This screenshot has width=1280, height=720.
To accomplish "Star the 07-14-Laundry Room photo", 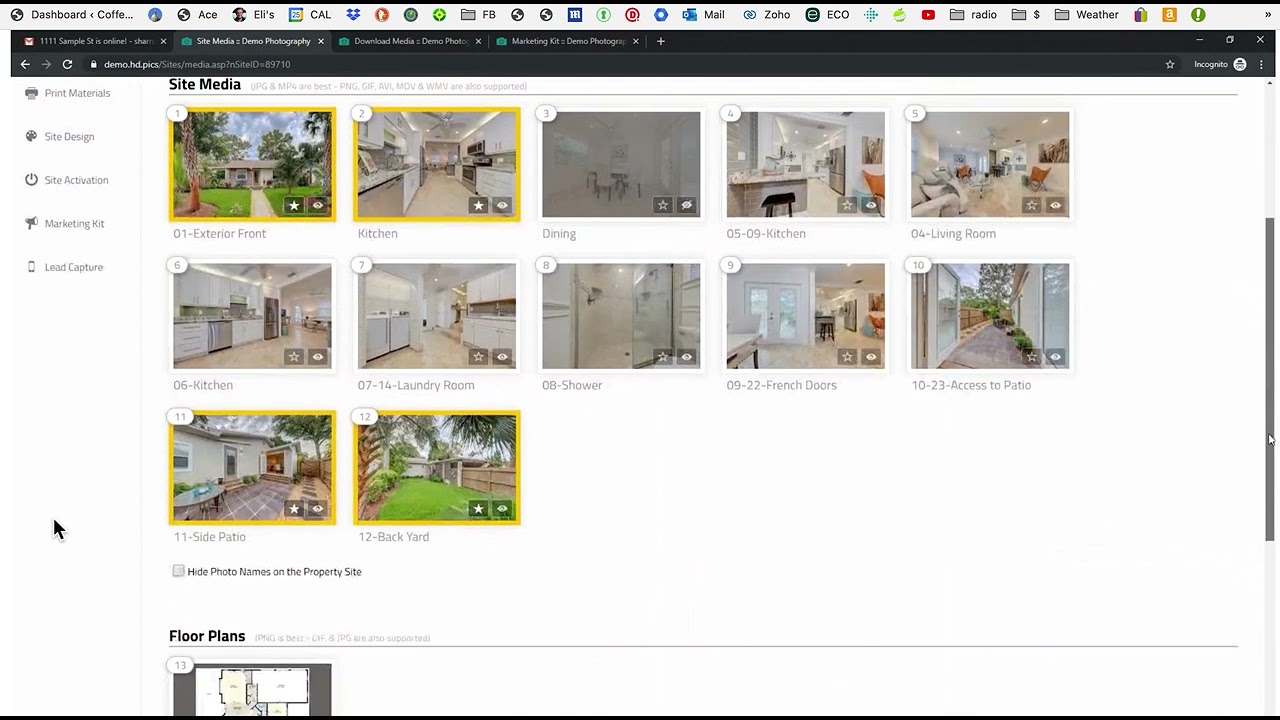I will [x=478, y=357].
